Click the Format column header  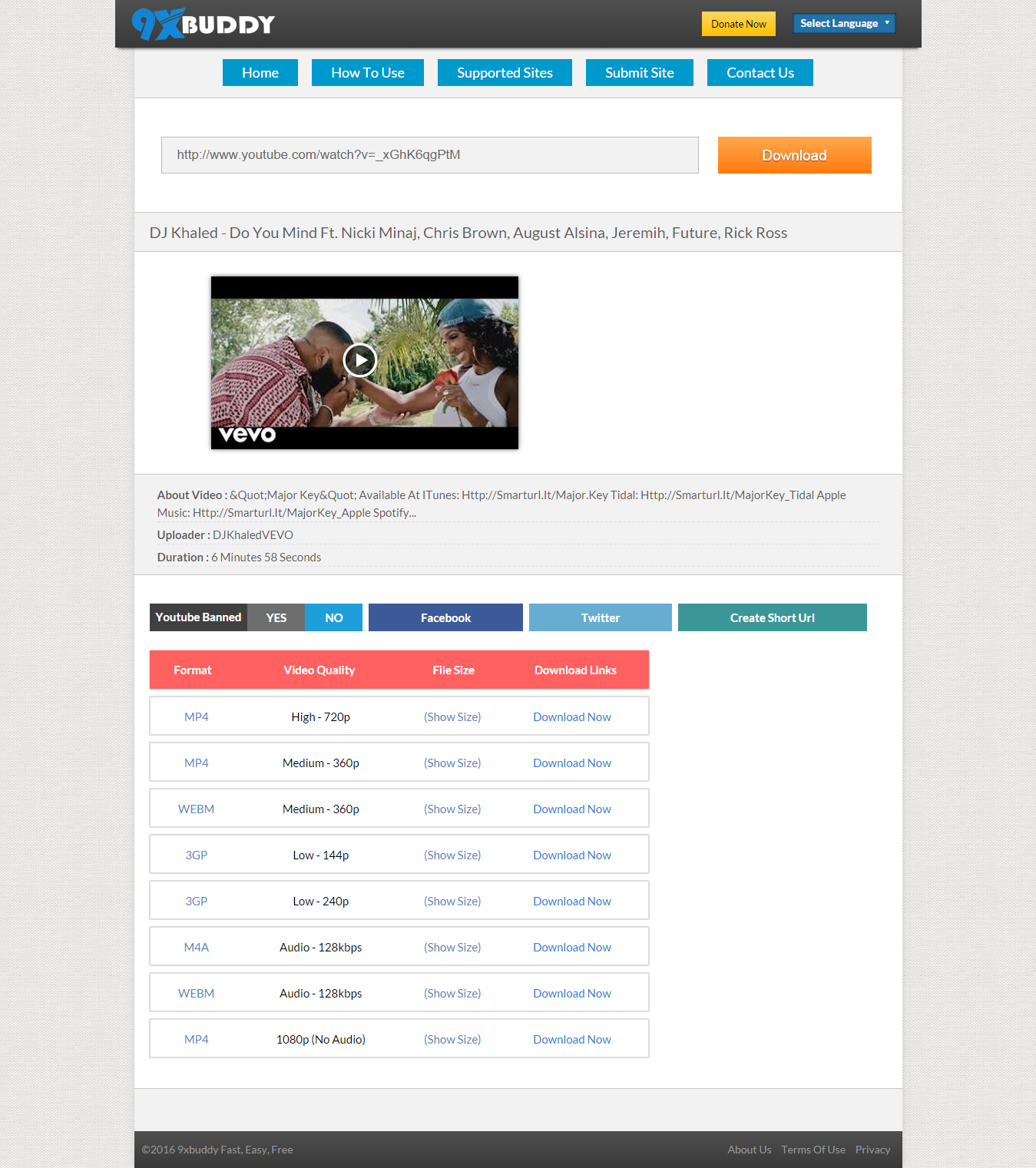(193, 670)
